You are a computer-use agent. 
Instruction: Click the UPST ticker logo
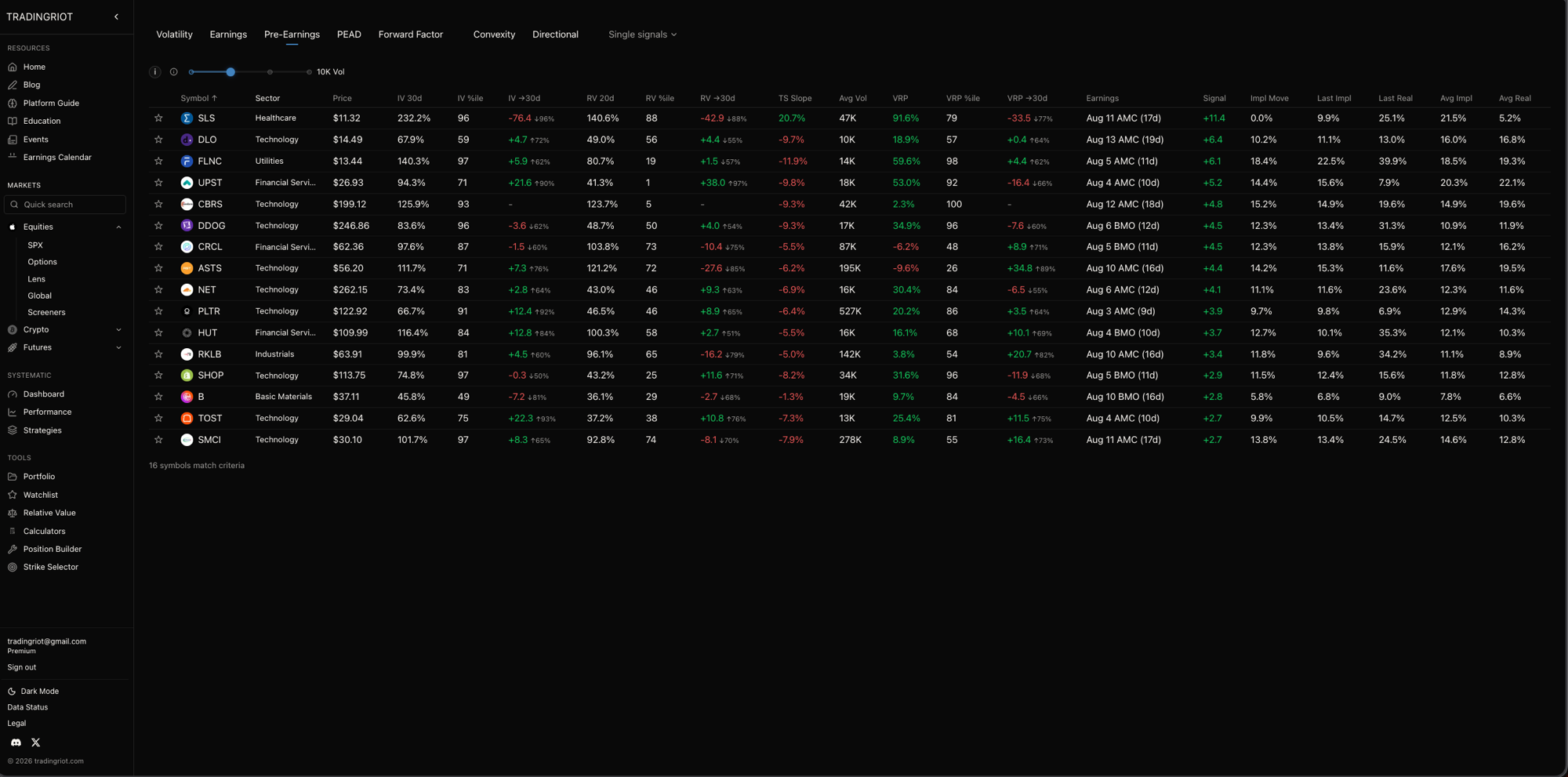point(187,183)
